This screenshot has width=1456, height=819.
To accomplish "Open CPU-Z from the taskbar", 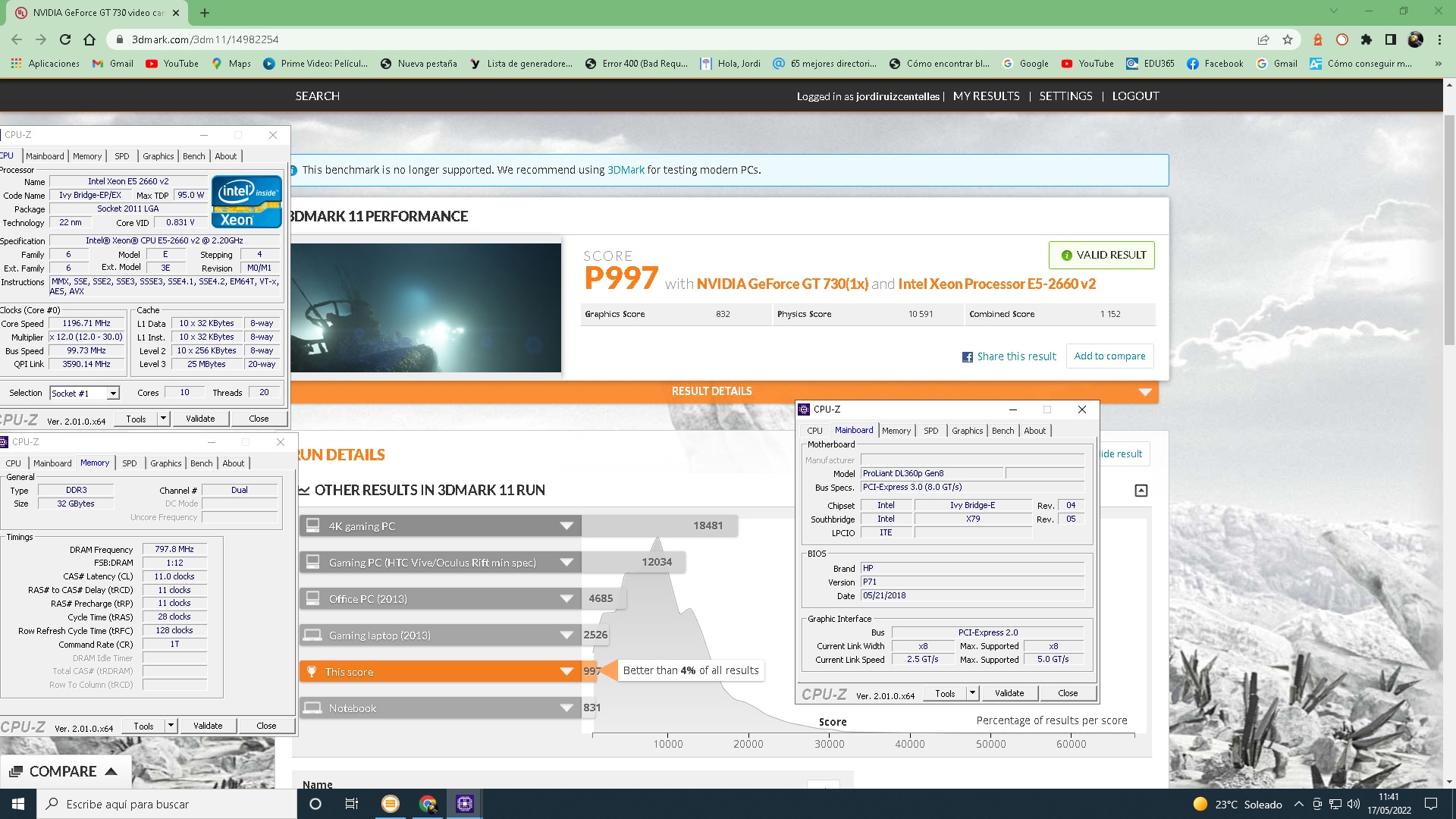I will 465,804.
